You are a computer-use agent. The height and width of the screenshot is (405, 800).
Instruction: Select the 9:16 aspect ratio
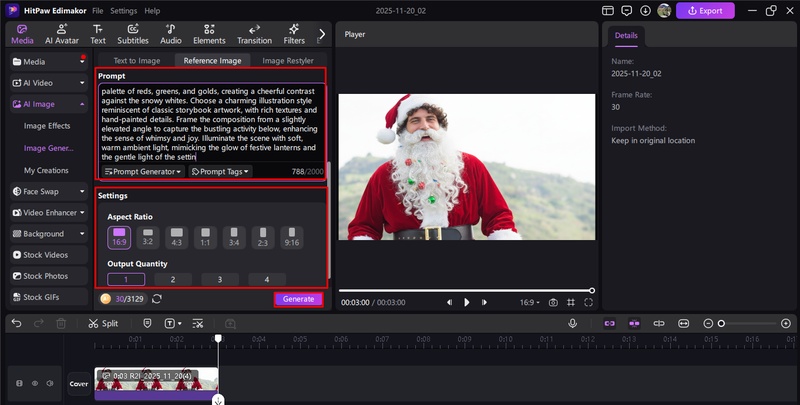[x=292, y=238]
